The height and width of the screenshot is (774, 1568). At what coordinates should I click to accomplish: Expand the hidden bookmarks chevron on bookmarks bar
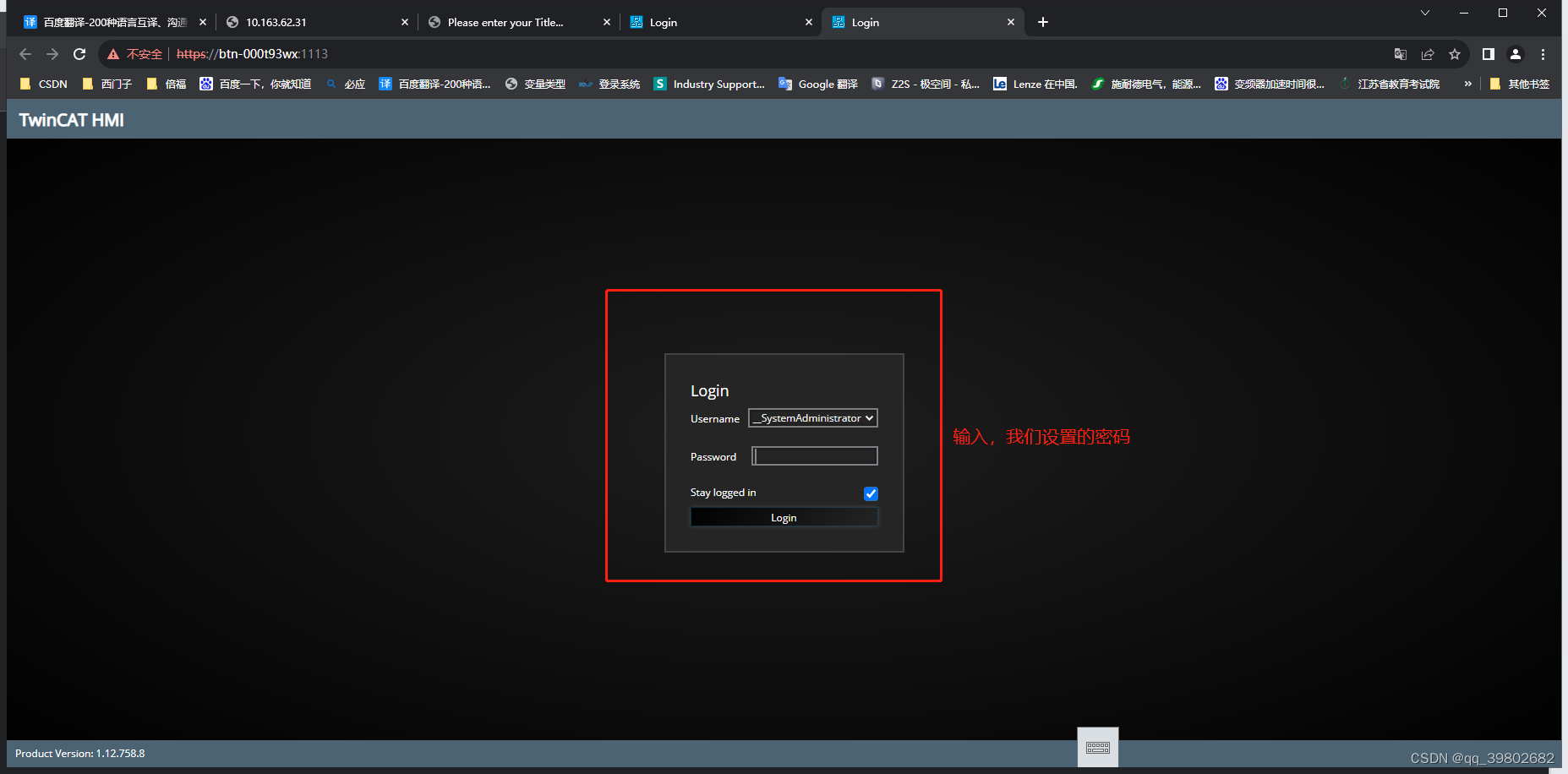1468,84
